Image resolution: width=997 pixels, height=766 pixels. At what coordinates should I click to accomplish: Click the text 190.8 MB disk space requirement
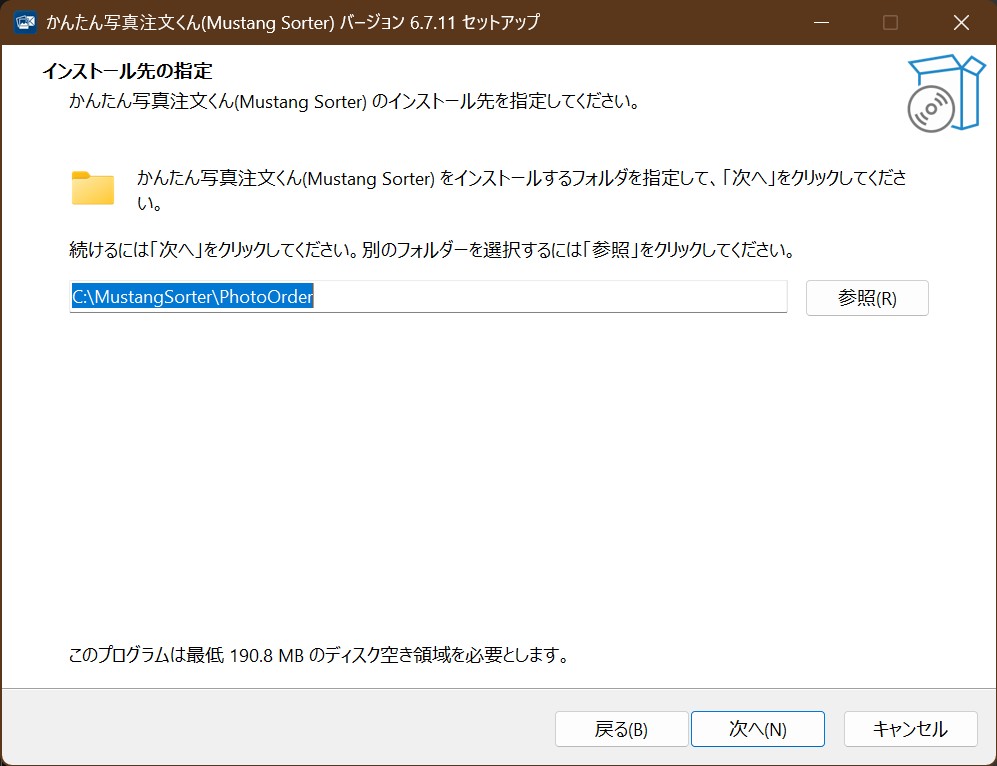click(319, 654)
